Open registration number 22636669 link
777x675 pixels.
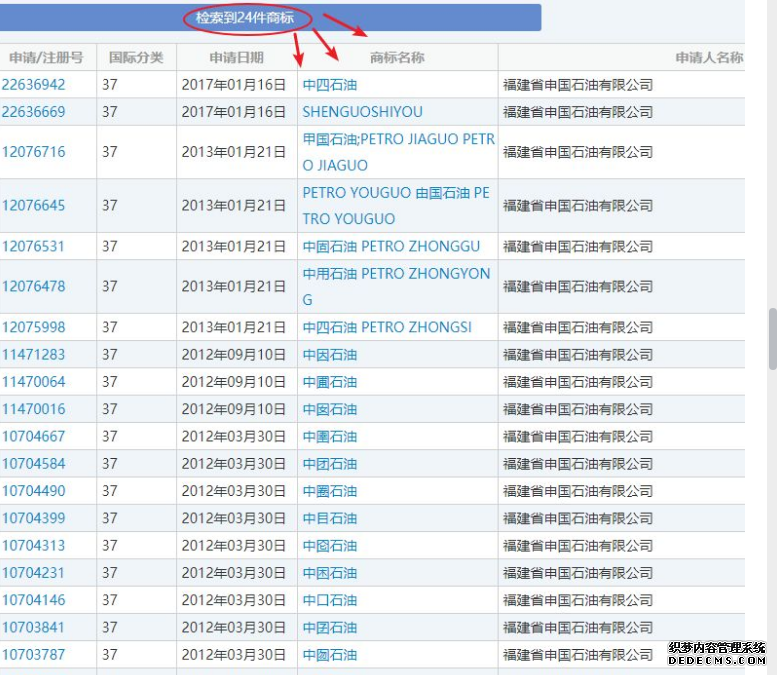pos(33,112)
